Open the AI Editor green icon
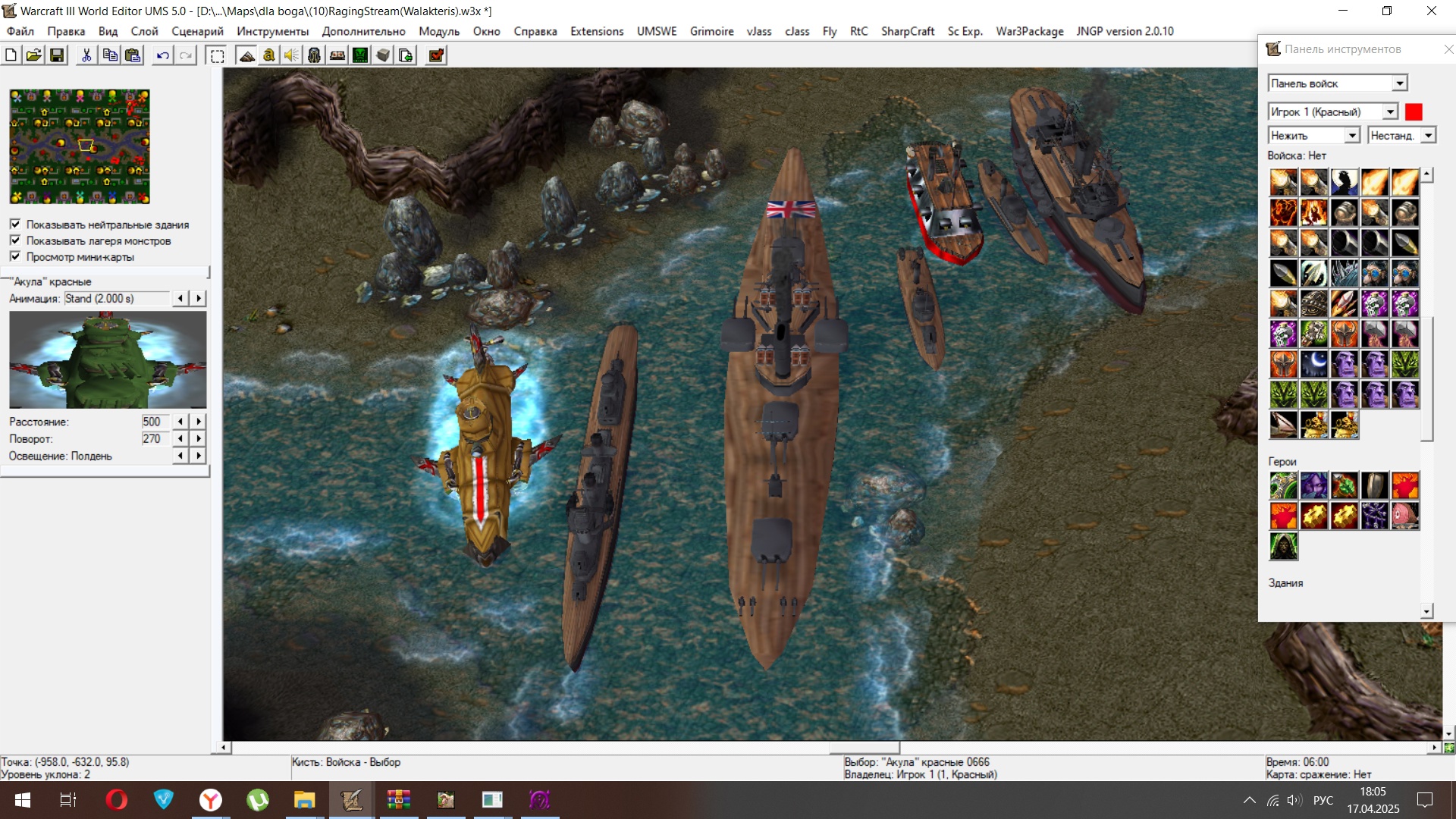The width and height of the screenshot is (1456, 819). [360, 55]
